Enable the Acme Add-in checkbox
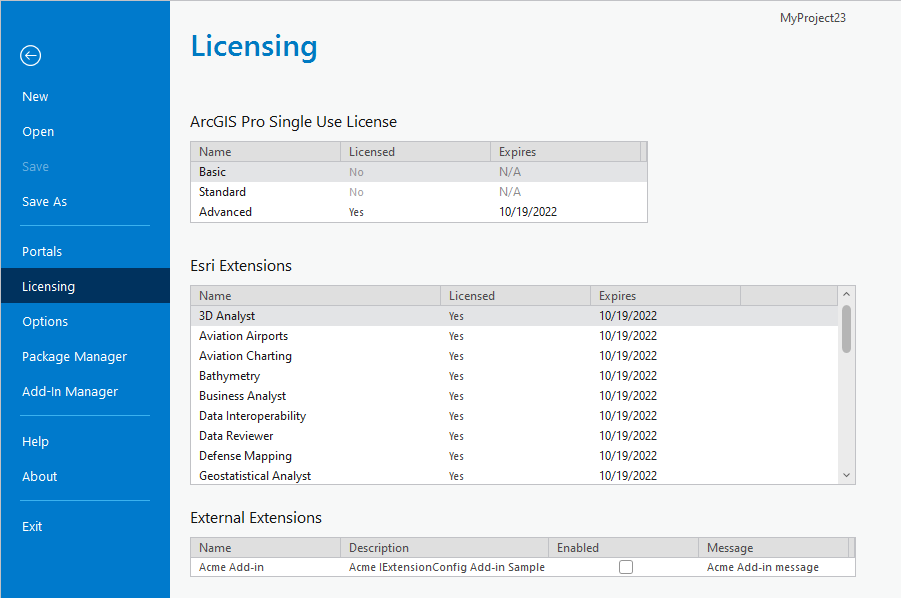 626,566
